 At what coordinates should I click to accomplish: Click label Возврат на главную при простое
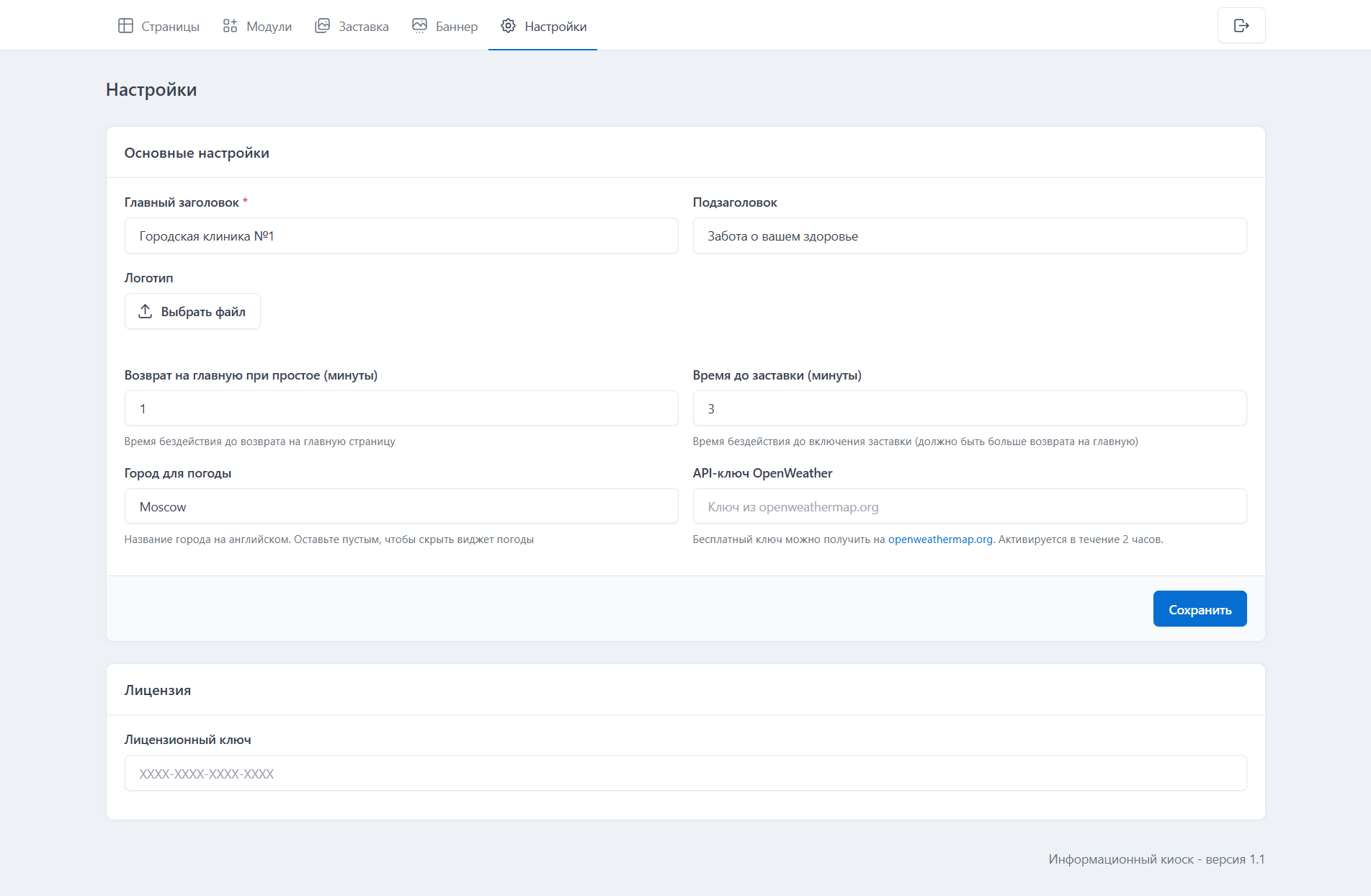[251, 375]
